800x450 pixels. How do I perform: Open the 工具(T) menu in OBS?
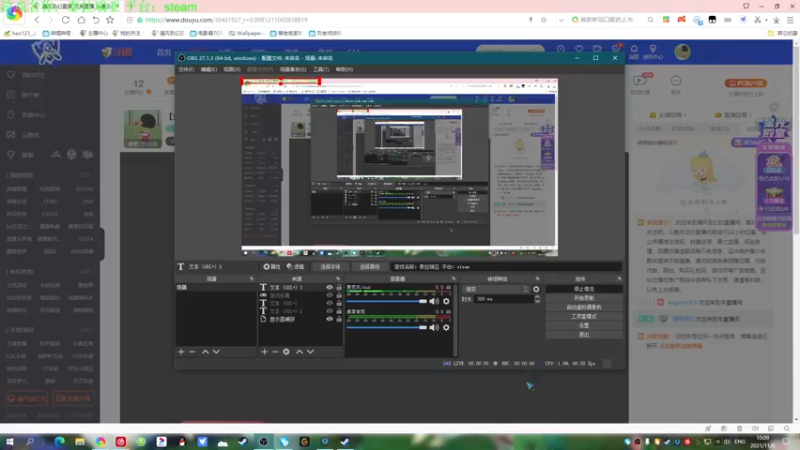pyautogui.click(x=321, y=69)
